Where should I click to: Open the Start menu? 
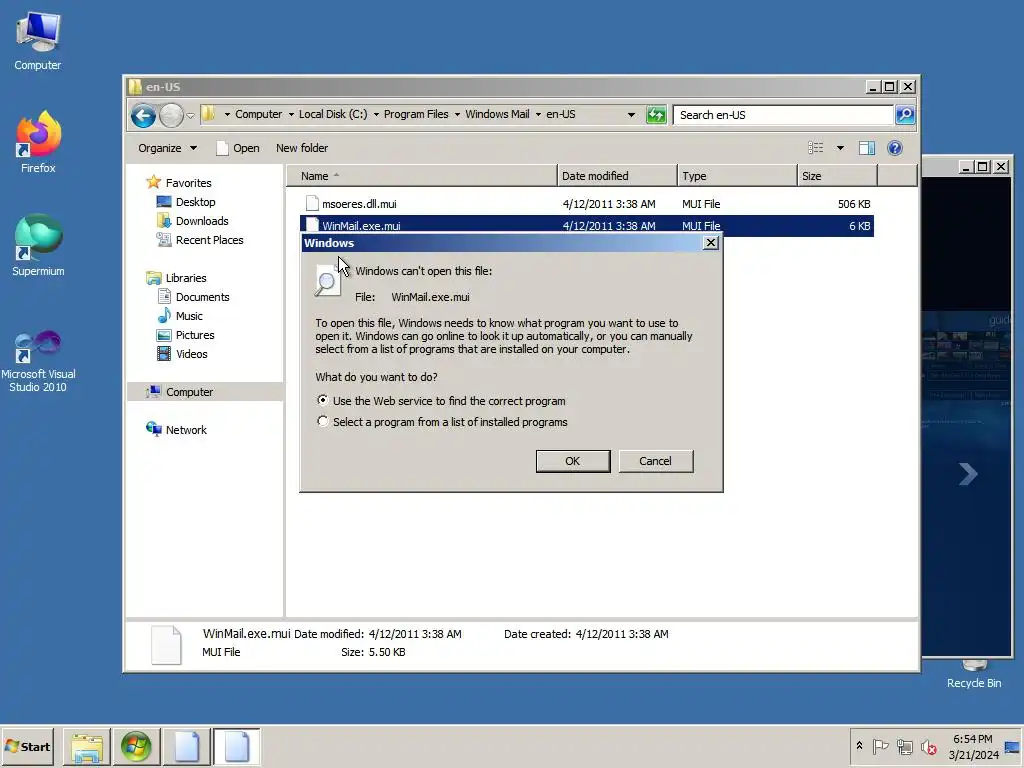28,746
